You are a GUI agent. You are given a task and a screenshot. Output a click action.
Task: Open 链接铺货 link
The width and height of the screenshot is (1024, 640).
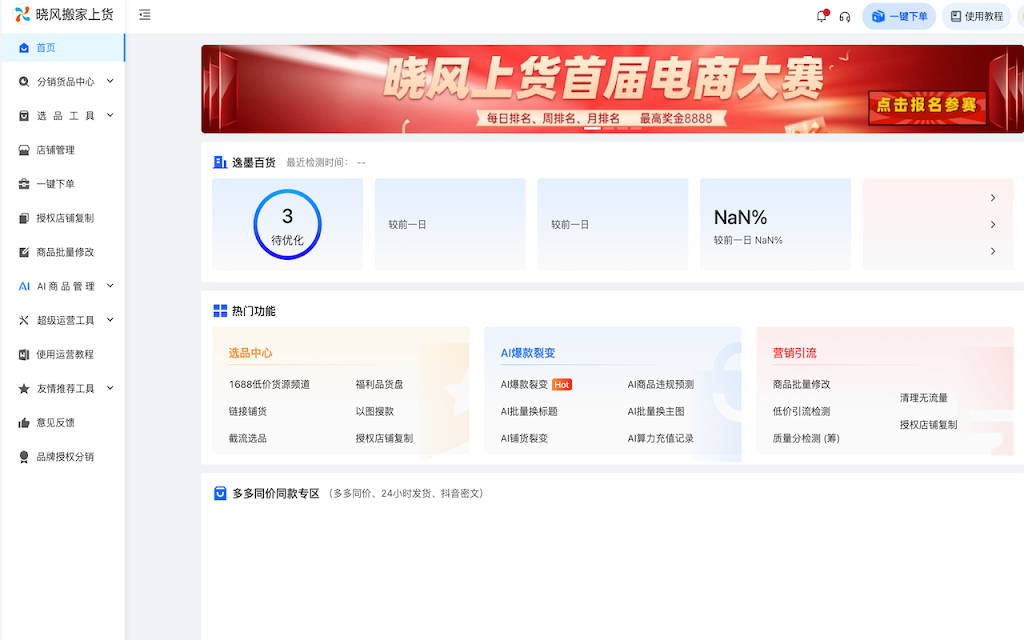[248, 411]
